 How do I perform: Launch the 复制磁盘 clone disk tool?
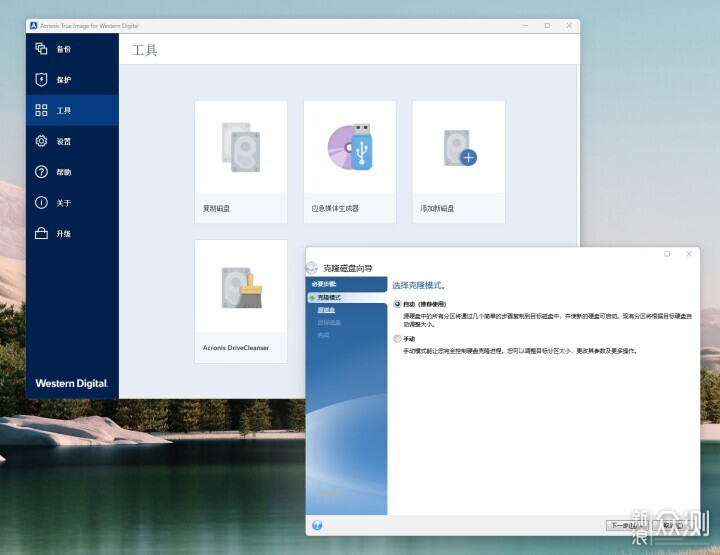[241, 162]
